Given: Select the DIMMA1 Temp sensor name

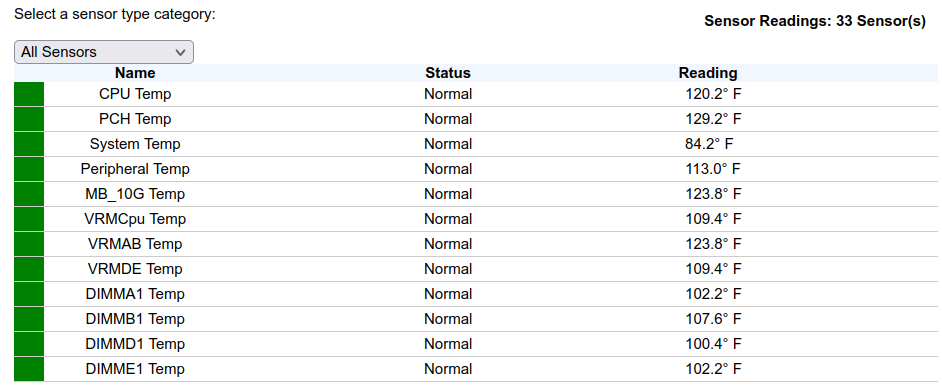Looking at the screenshot, I should point(135,294).
